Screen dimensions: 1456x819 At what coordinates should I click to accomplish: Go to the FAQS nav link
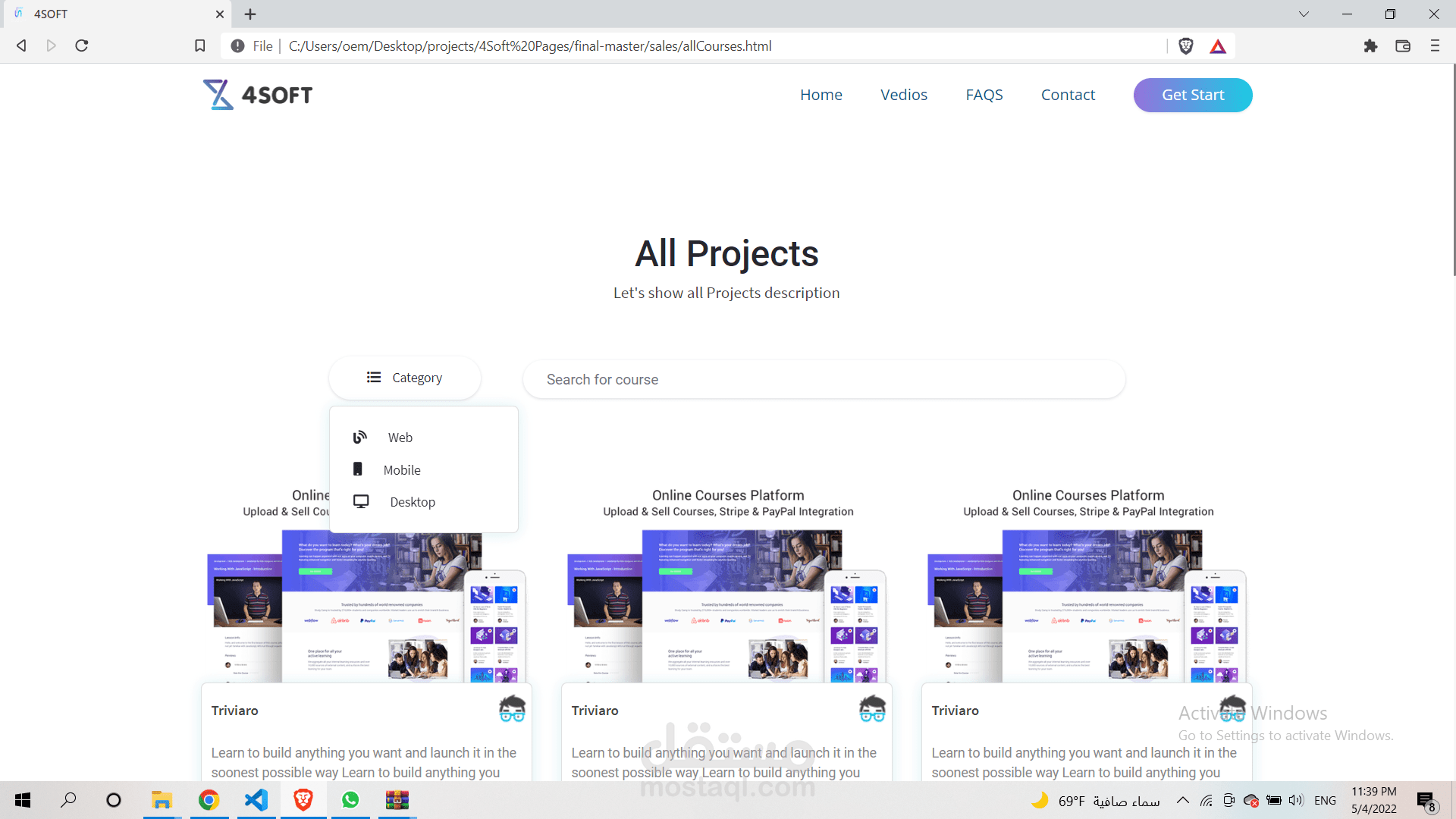[984, 95]
